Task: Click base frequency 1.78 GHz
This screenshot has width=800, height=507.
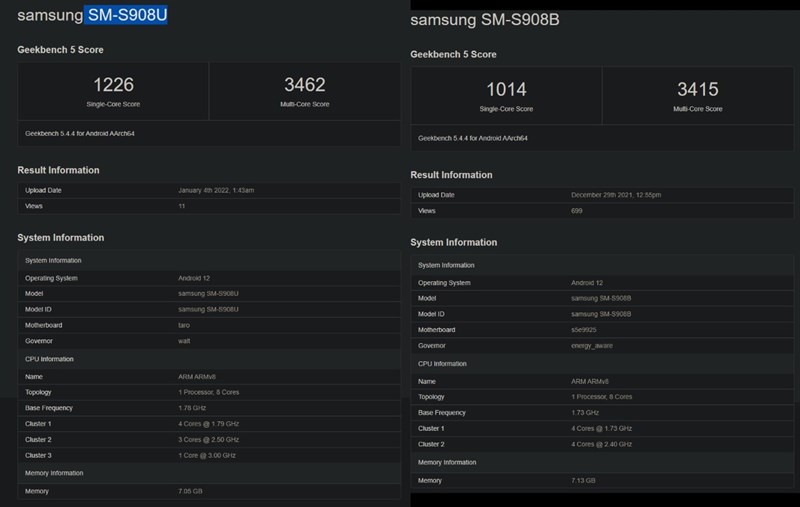Action: coord(192,408)
